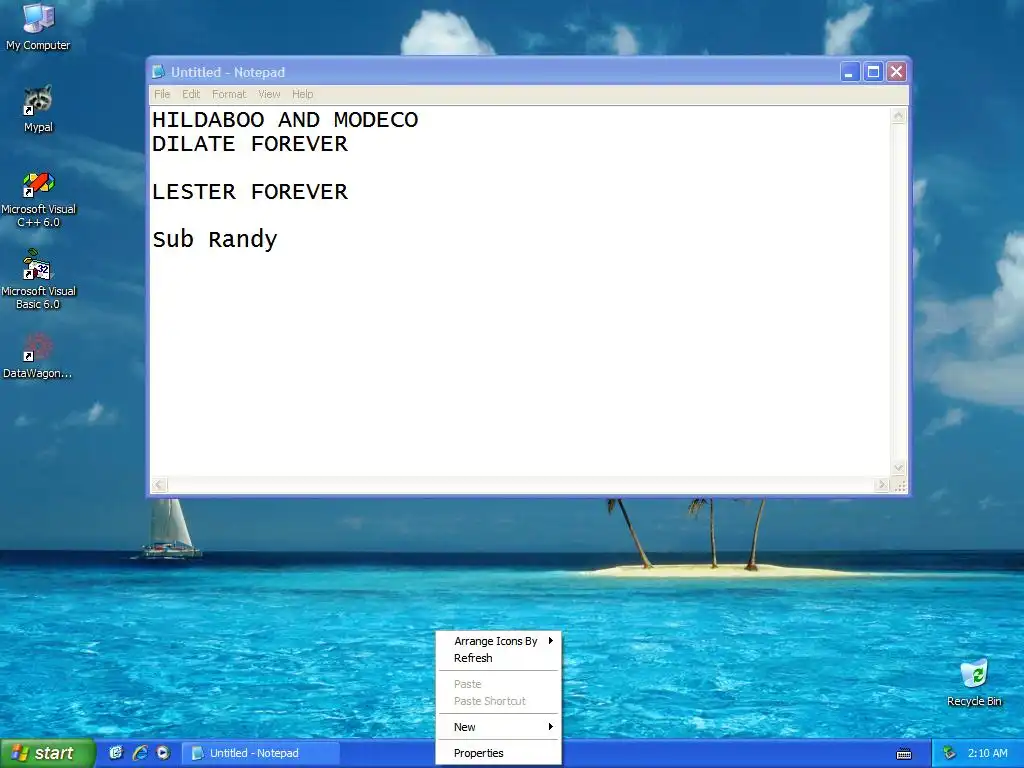Click on 'DILATE FOREVER' line

249,144
